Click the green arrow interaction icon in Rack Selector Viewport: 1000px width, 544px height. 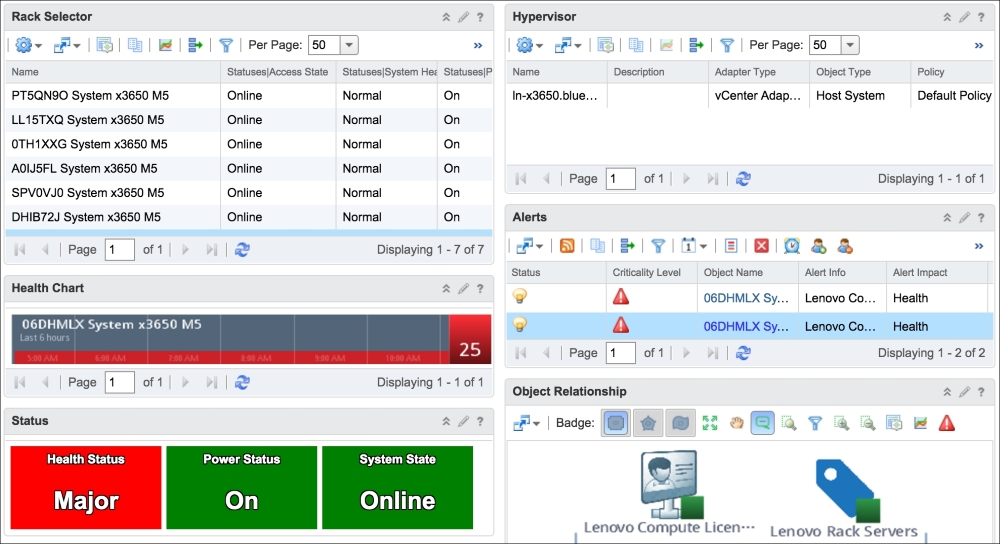point(195,45)
